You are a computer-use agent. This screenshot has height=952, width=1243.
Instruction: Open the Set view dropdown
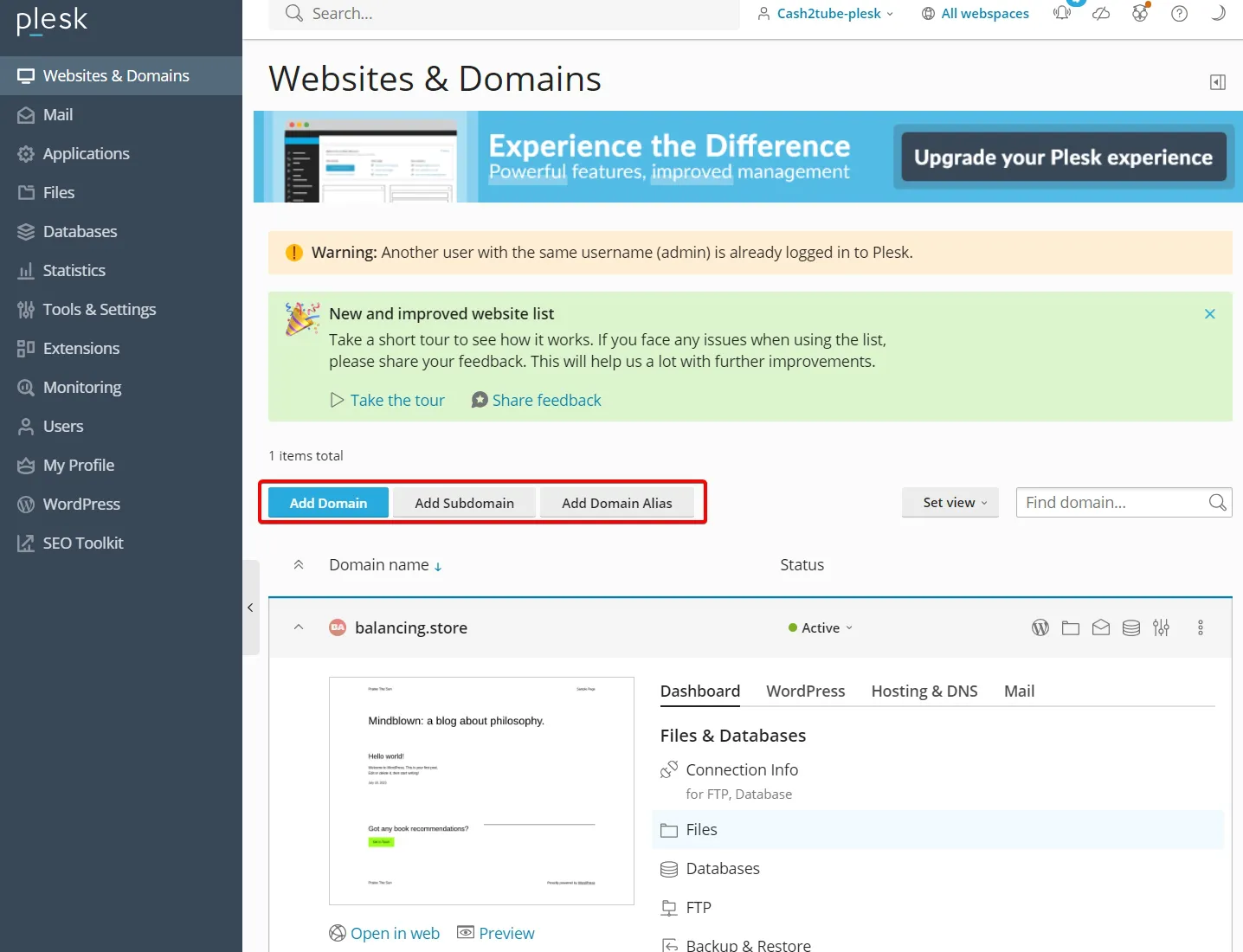tap(950, 502)
